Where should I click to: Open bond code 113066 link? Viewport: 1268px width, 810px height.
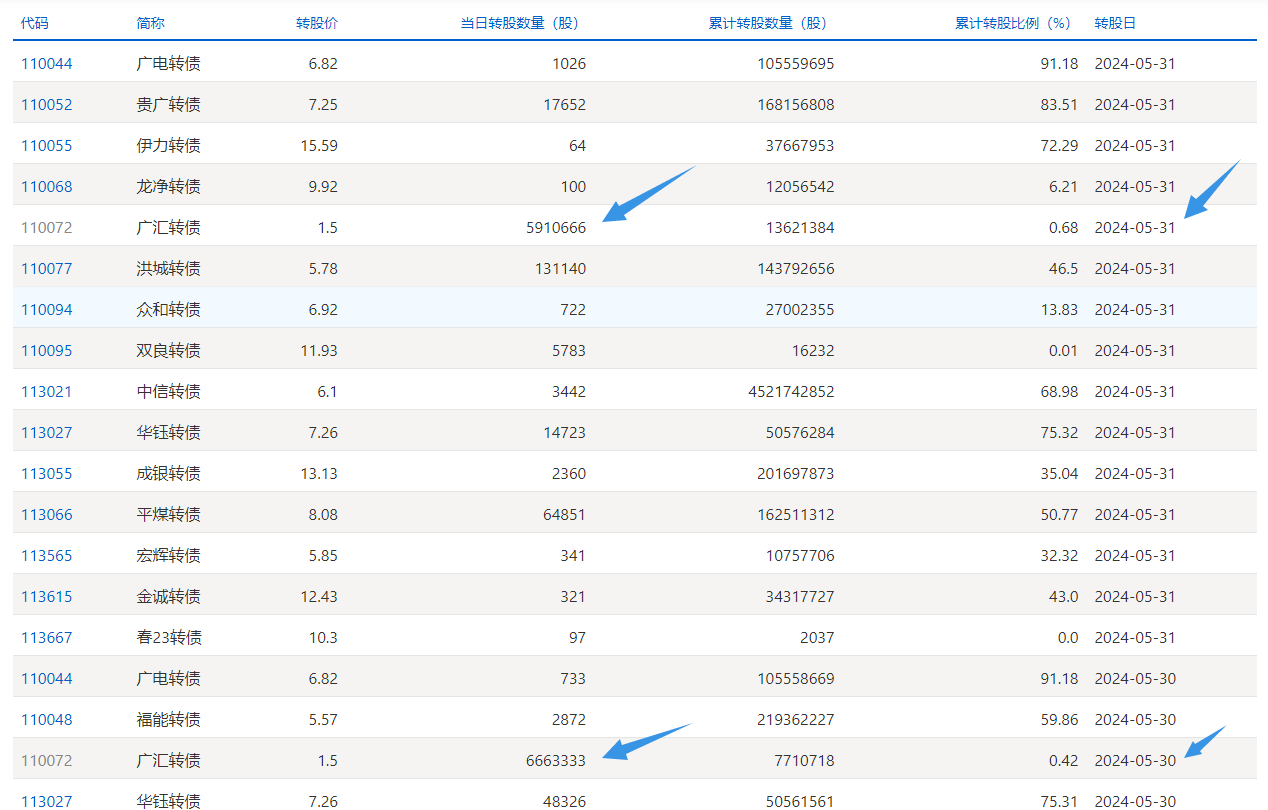point(47,515)
